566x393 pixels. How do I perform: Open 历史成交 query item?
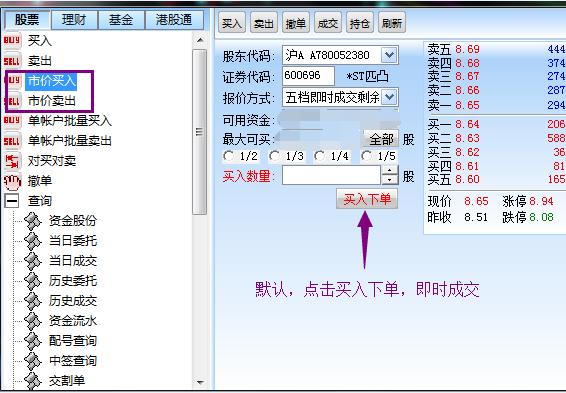click(x=73, y=301)
